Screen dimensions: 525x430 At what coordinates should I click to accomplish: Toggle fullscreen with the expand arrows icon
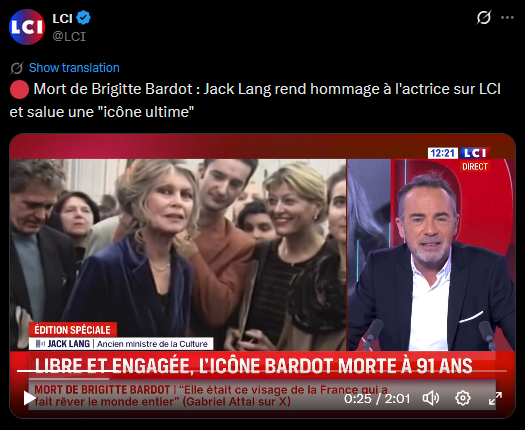tap(495, 398)
